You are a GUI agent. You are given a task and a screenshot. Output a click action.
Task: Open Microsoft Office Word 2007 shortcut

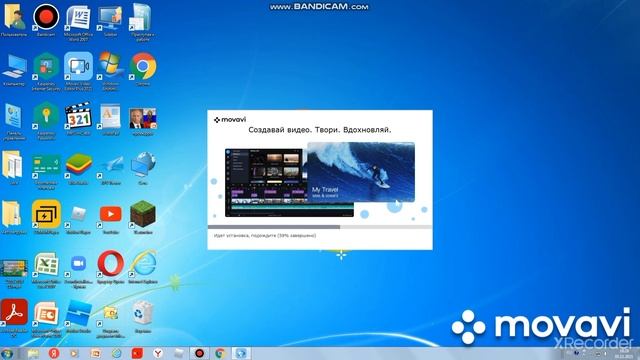tap(78, 17)
